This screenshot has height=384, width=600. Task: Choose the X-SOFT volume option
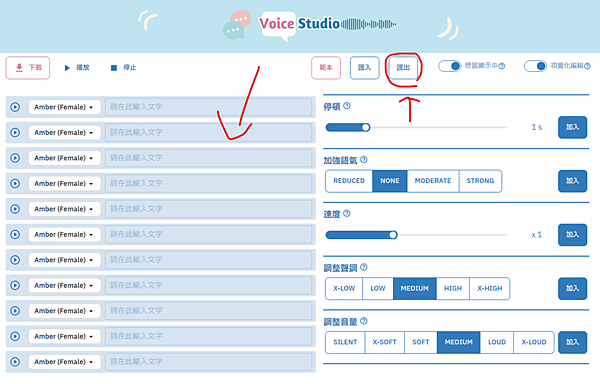coord(385,342)
